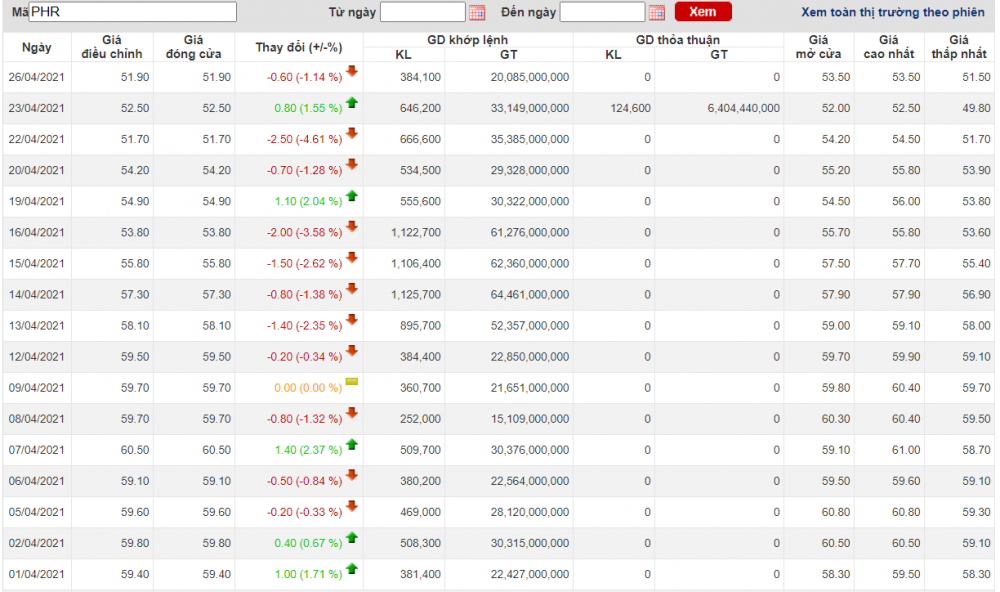Screen dimensions: 1000x592
Task: Click green up arrow for 02/04/2021
Action: (351, 537)
